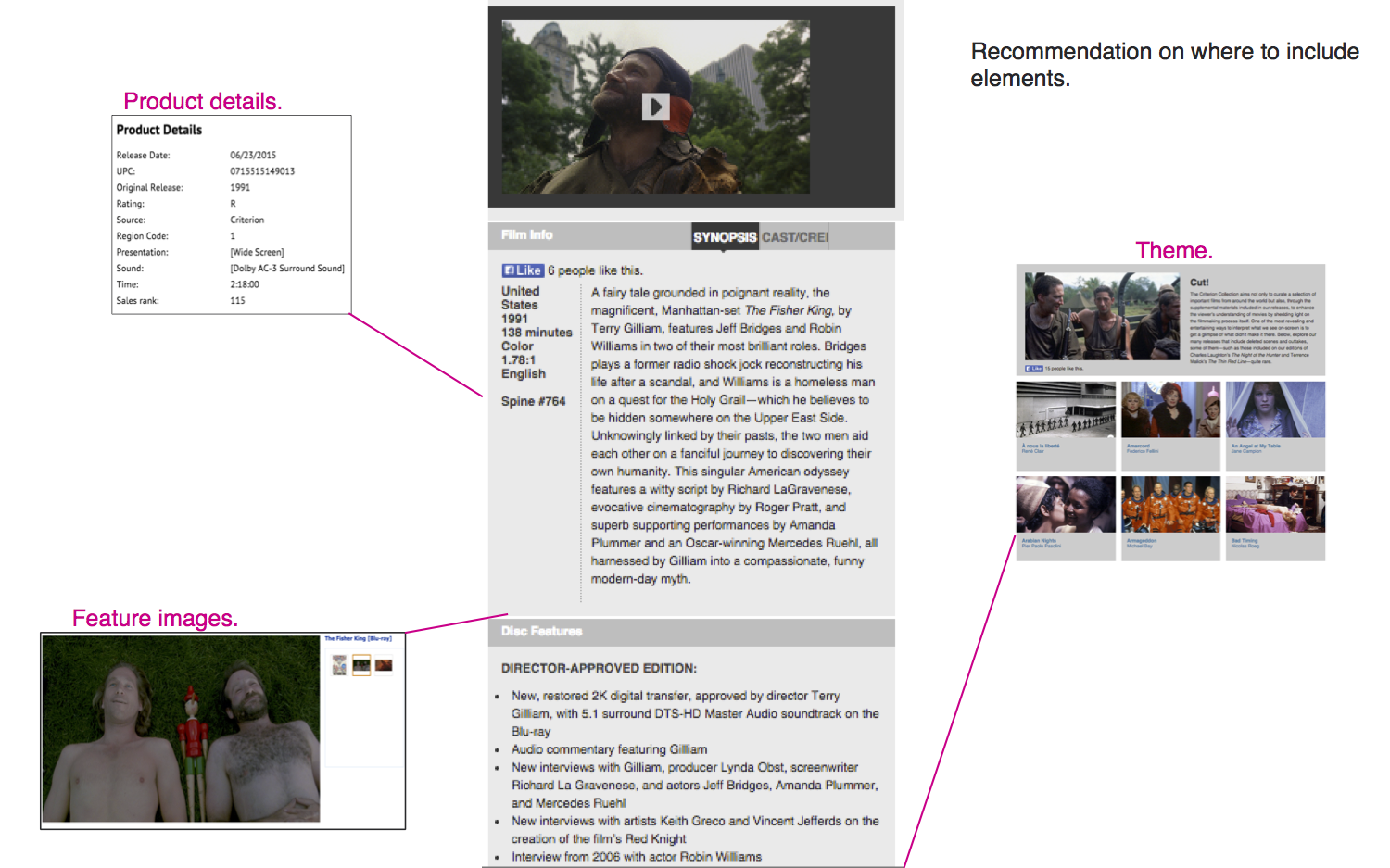Viewport: 1390px width, 868px height.
Task: Click The Fisher King [Blu-ray] title link
Action: point(358,638)
